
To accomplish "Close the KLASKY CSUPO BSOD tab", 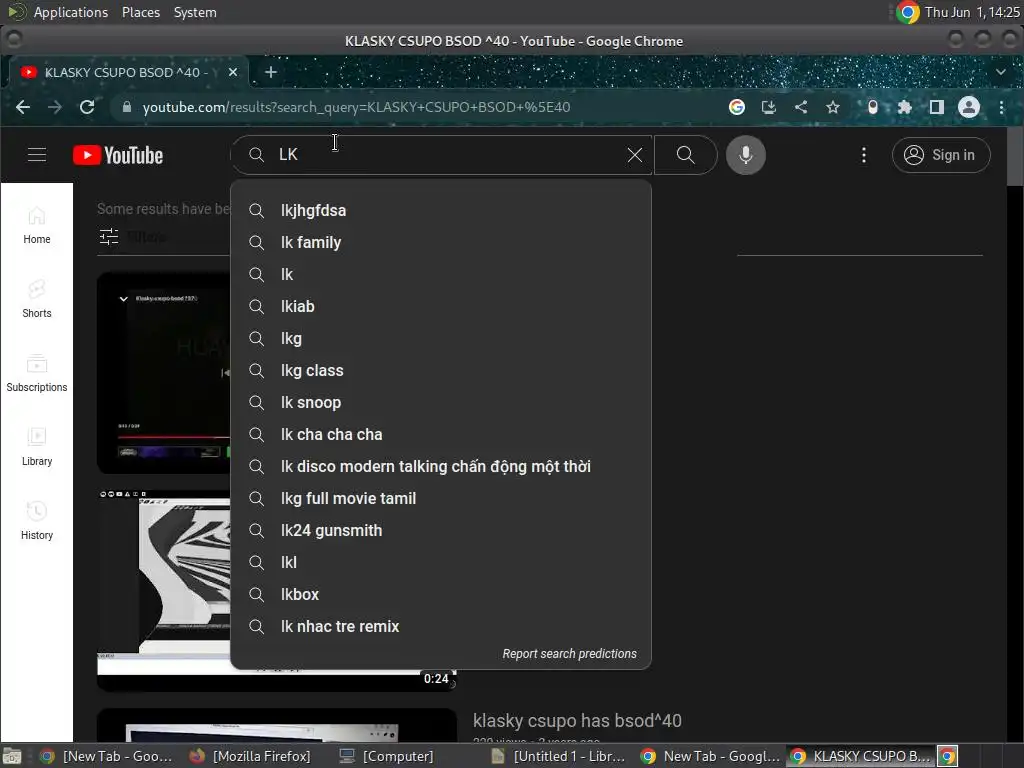I will point(232,72).
